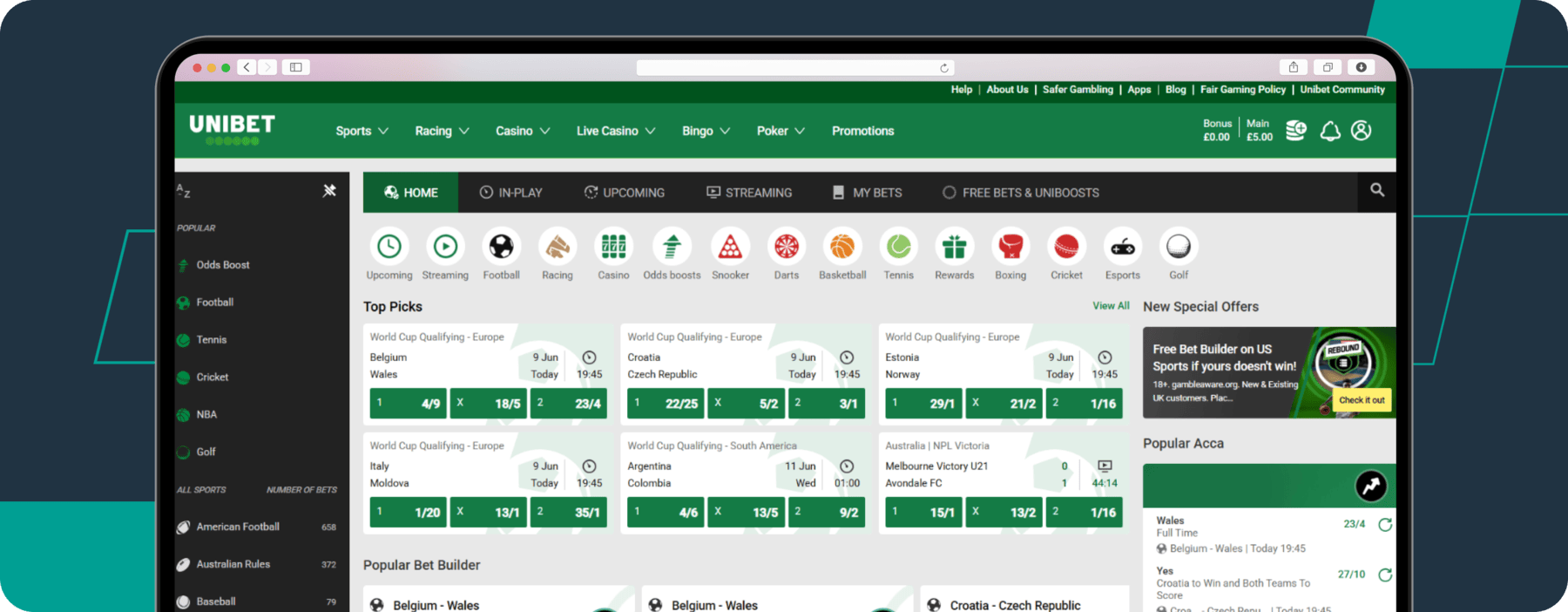Select the Snooker icon
The width and height of the screenshot is (1568, 612).
(x=730, y=247)
